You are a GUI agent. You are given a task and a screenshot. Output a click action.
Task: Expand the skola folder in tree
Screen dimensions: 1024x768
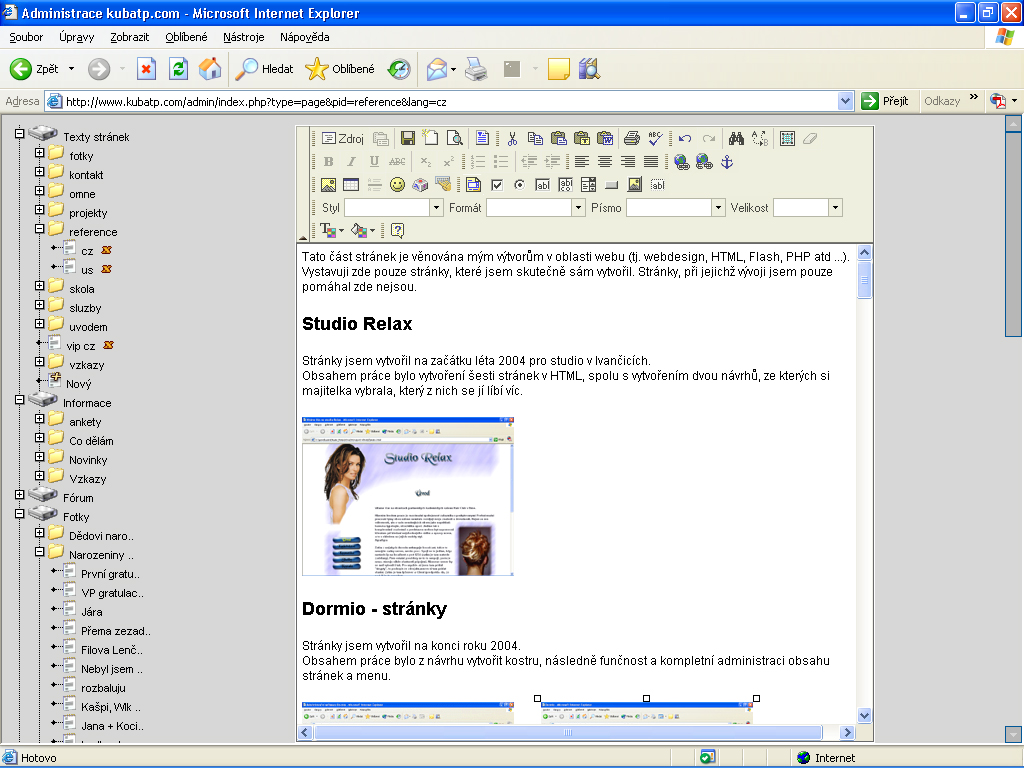click(x=40, y=286)
